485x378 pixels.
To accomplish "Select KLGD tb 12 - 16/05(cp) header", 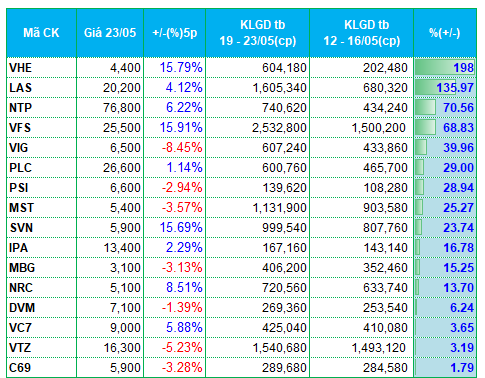I will coord(362,33).
